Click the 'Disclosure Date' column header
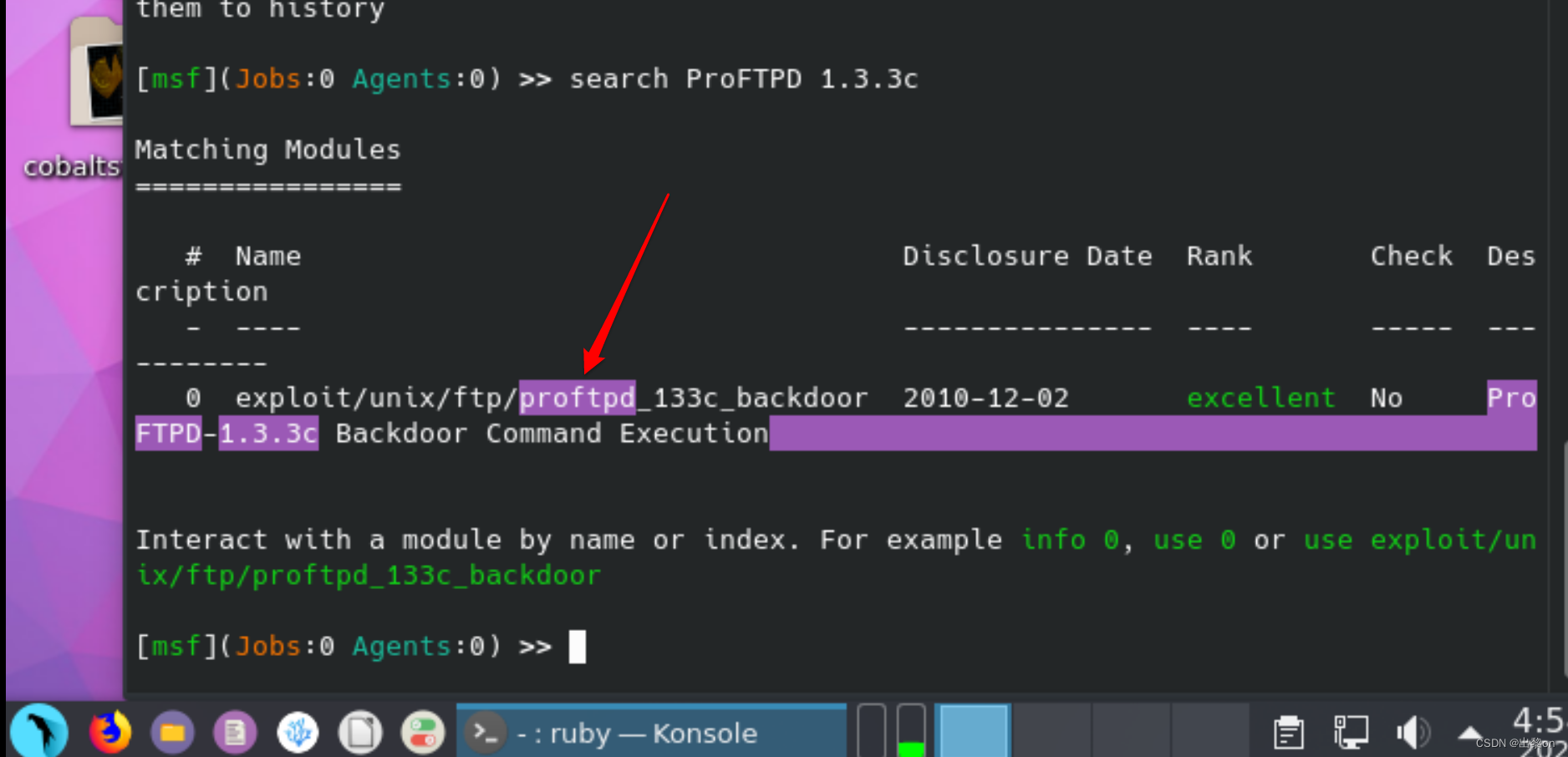1568x757 pixels. [x=1027, y=256]
